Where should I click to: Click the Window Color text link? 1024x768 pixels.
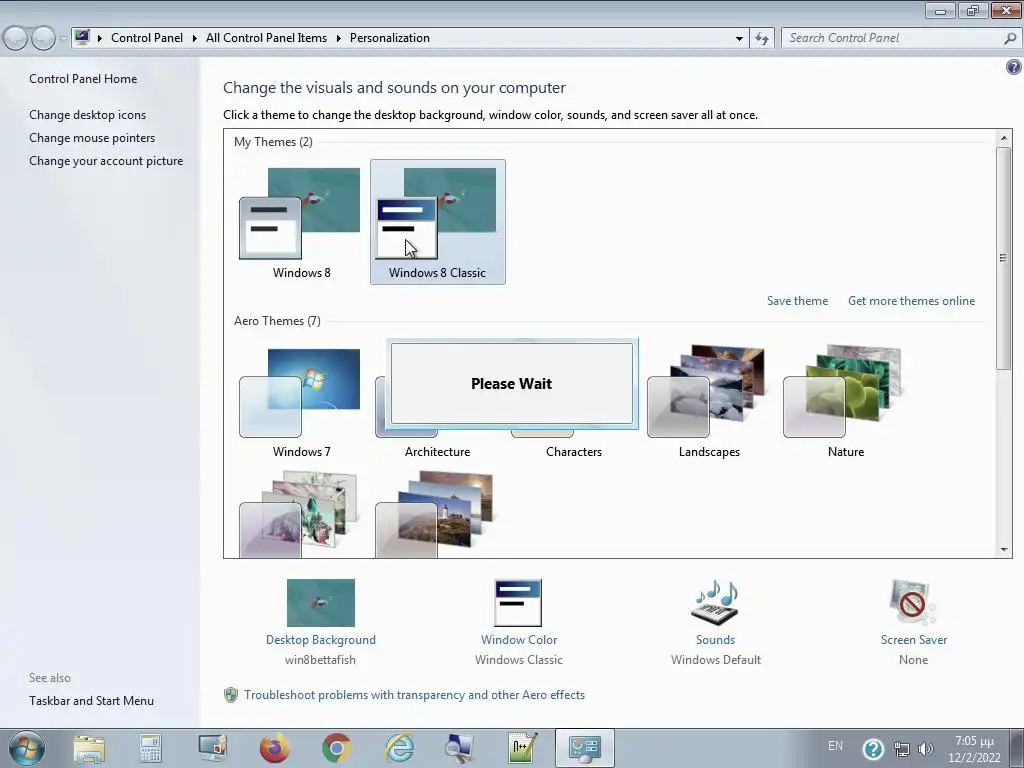pos(519,640)
